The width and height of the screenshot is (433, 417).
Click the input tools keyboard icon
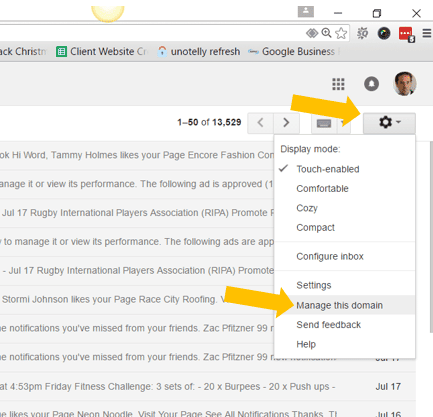[324, 123]
